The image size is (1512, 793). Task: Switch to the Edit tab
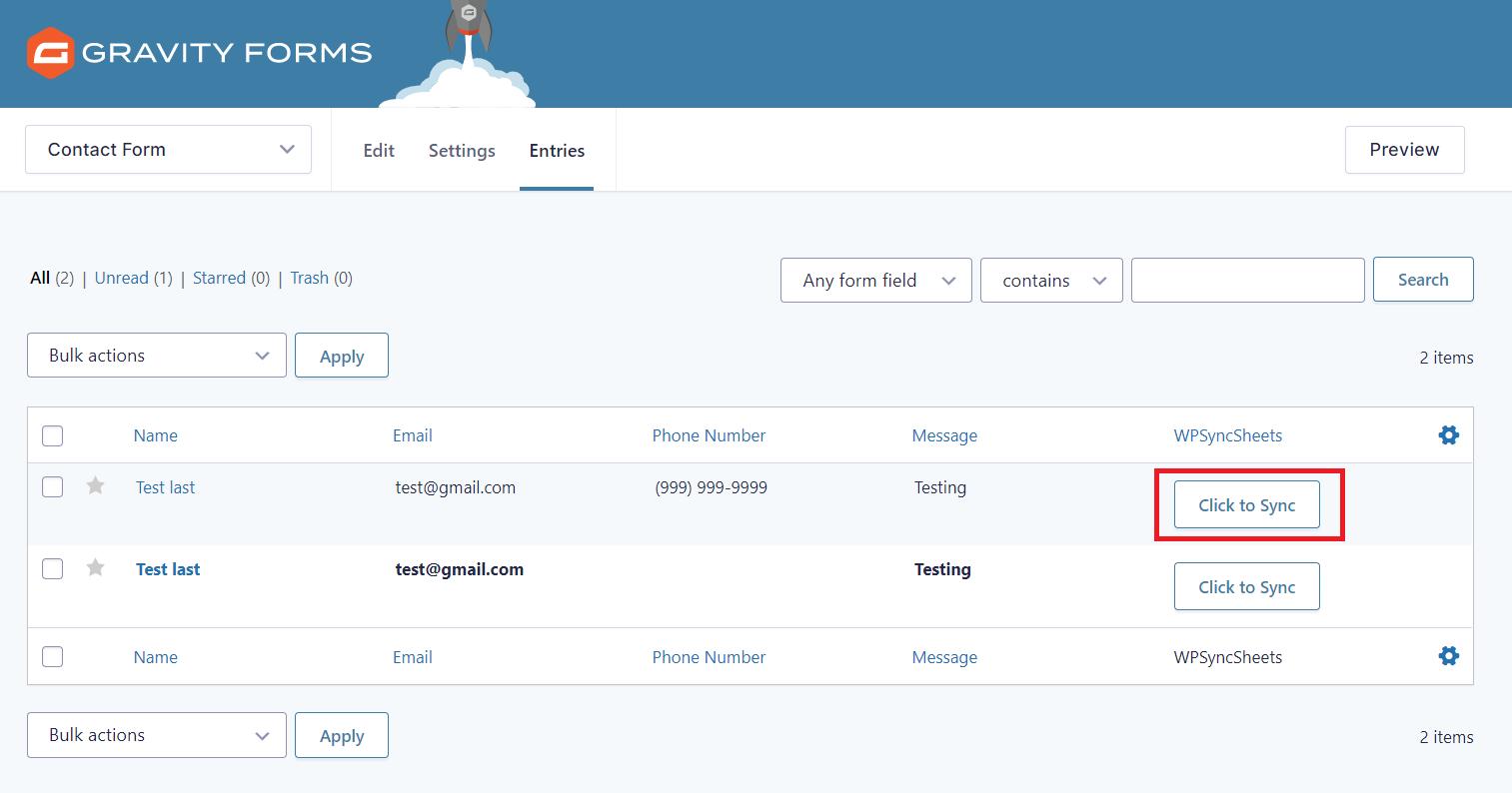tap(379, 150)
